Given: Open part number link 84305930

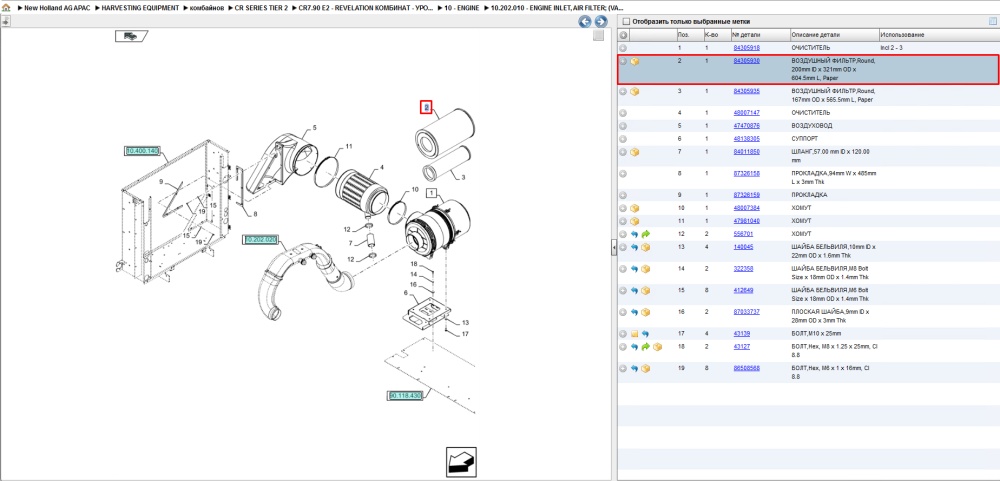Looking at the screenshot, I should (746, 61).
